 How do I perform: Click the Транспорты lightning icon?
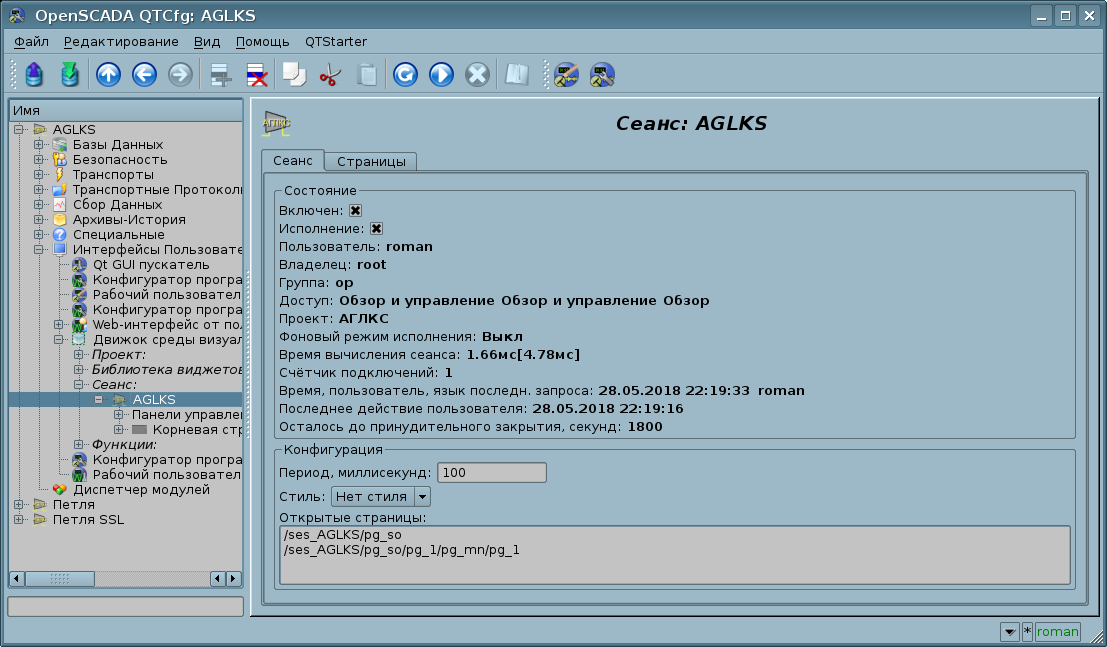[x=60, y=174]
